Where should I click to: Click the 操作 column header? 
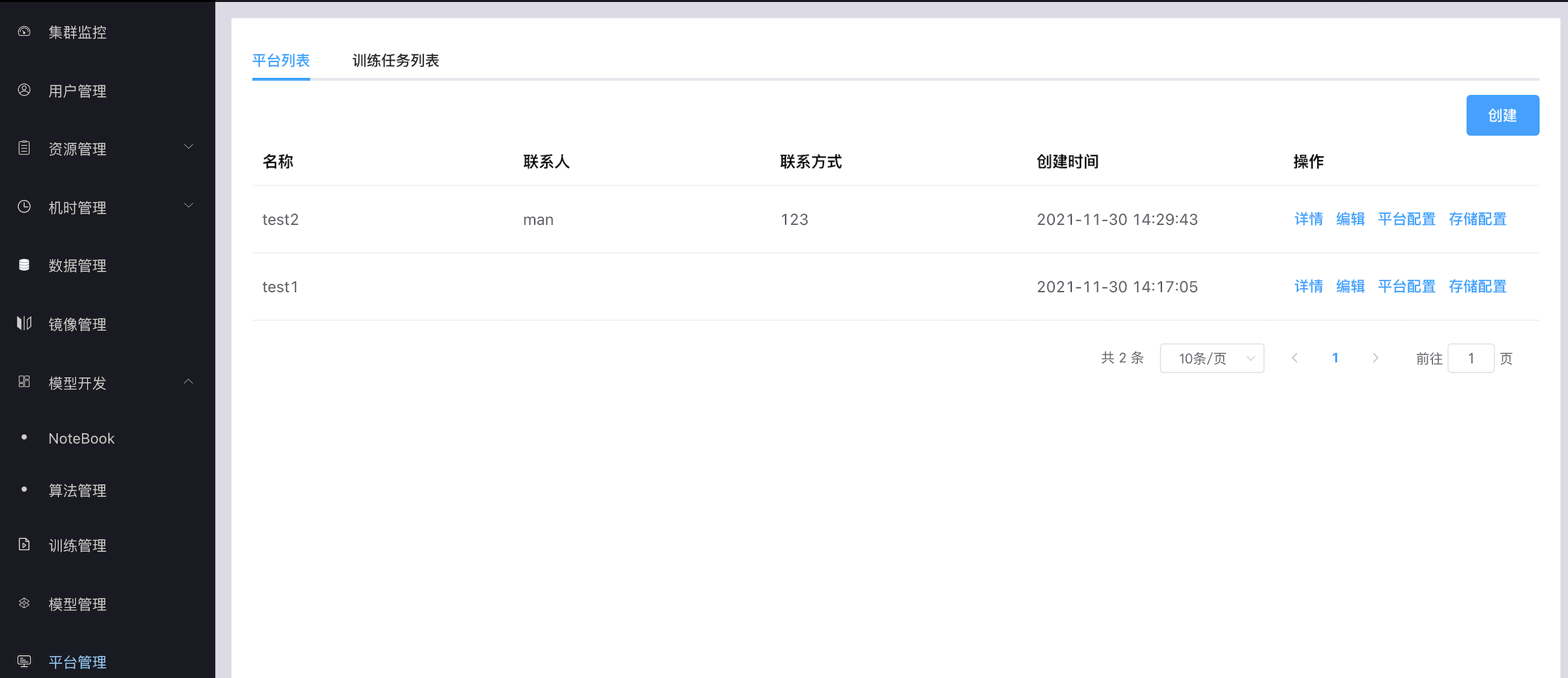click(x=1309, y=161)
